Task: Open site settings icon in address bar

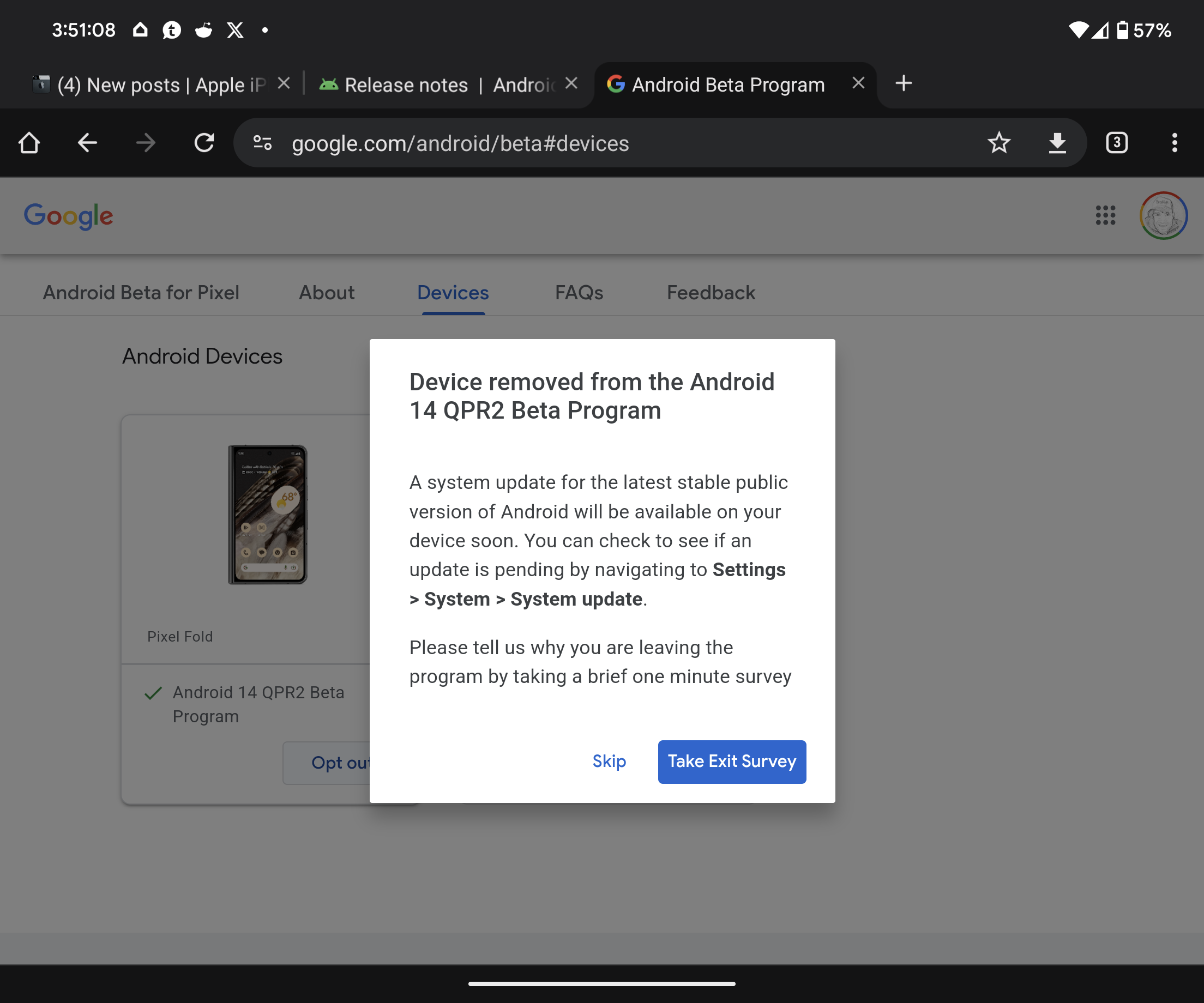Action: click(263, 143)
